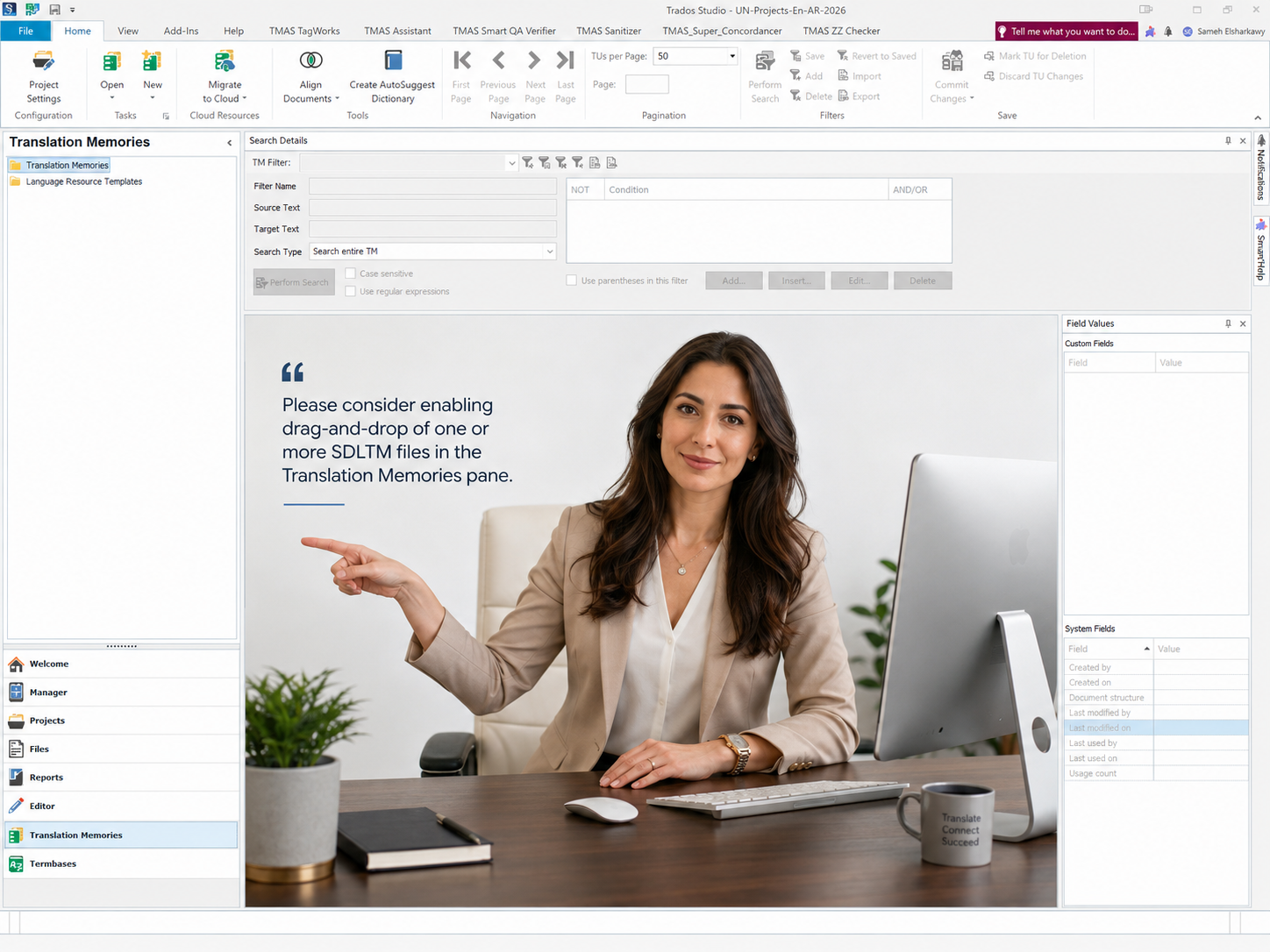Expand the Open button dropdown arrow
The image size is (1270, 952).
(x=111, y=98)
